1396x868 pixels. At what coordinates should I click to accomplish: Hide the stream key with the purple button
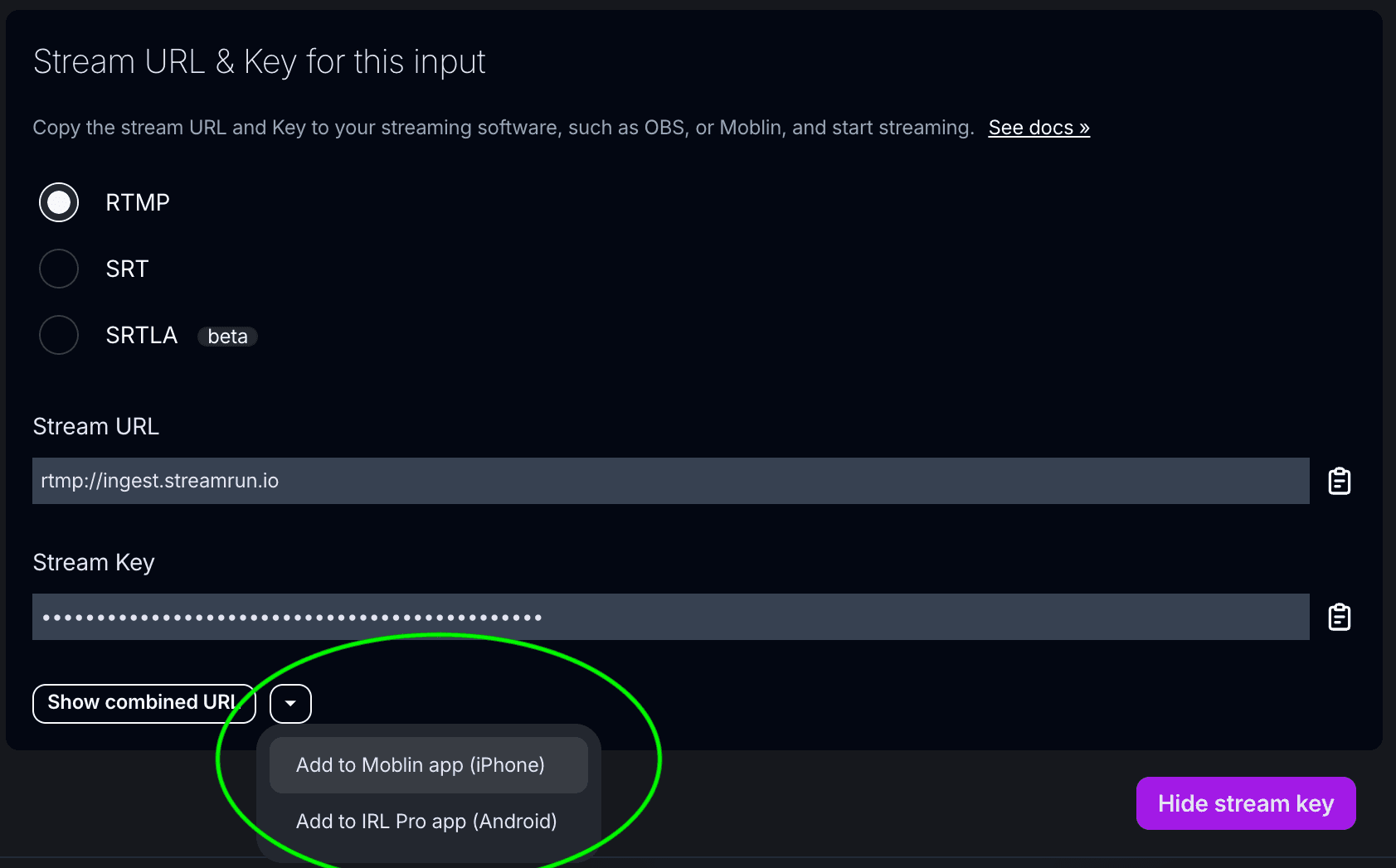[x=1245, y=803]
